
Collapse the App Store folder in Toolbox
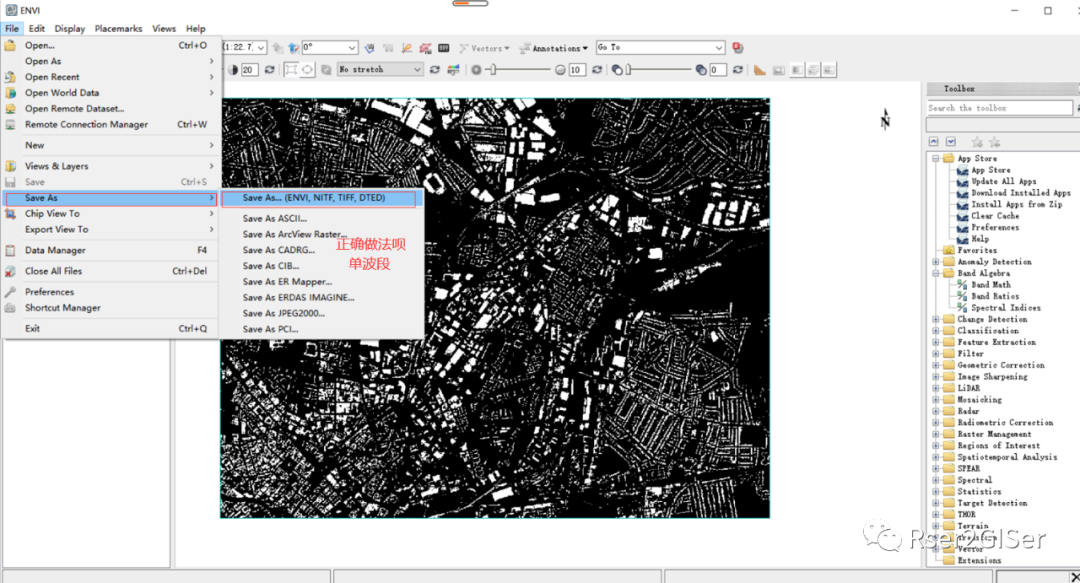click(936, 158)
